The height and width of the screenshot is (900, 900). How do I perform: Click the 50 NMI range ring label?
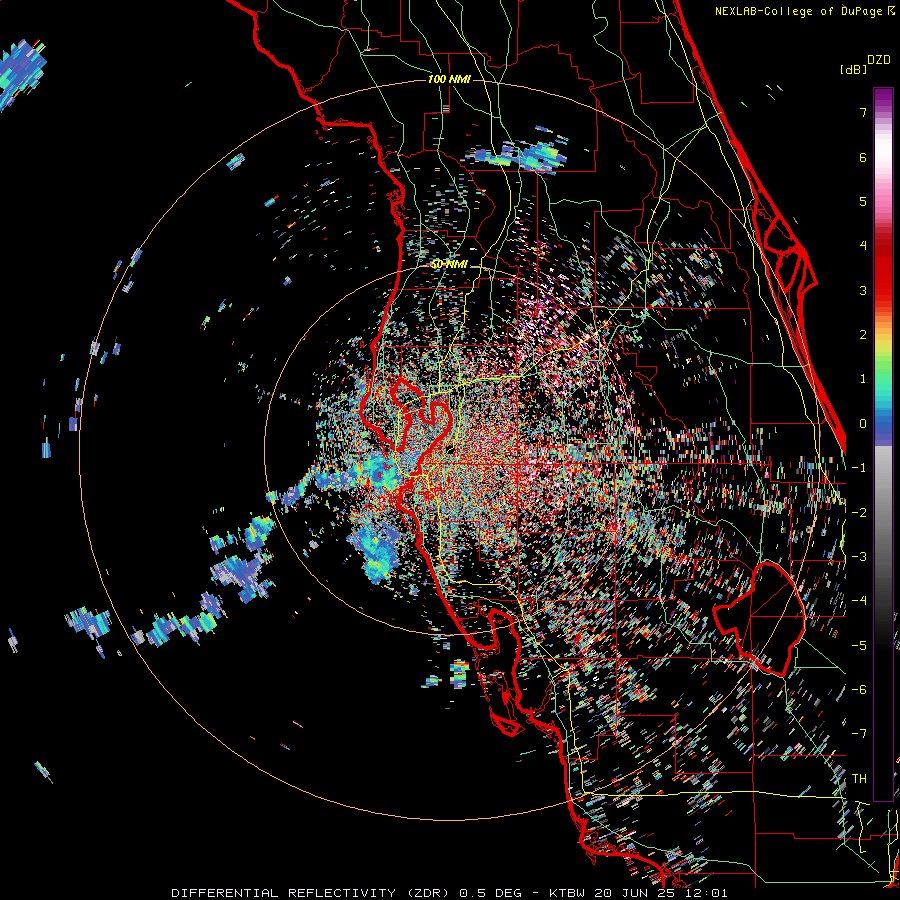click(x=449, y=265)
